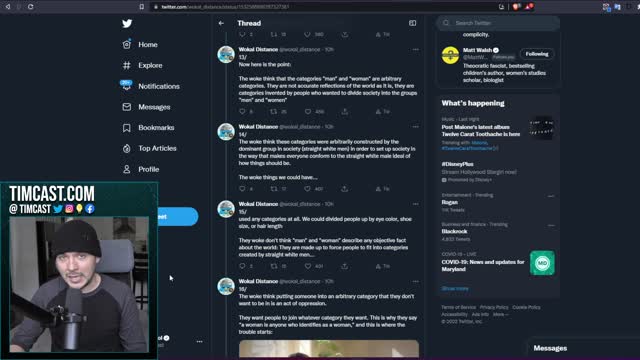Viewport: 640px width, 360px height.
Task: Toggle Following button for Matt Walsh
Action: click(x=537, y=54)
